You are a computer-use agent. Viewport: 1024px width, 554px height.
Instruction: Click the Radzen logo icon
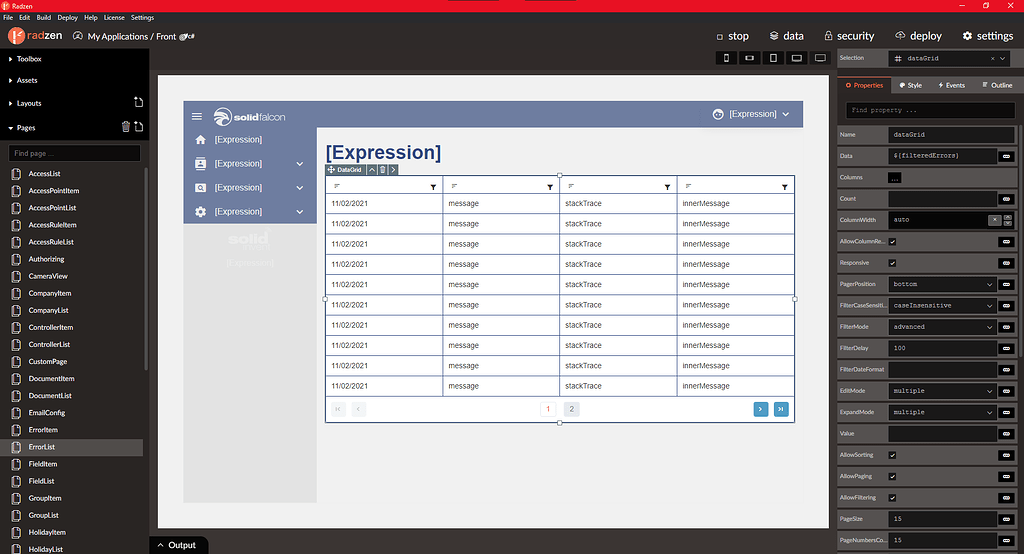[16, 36]
